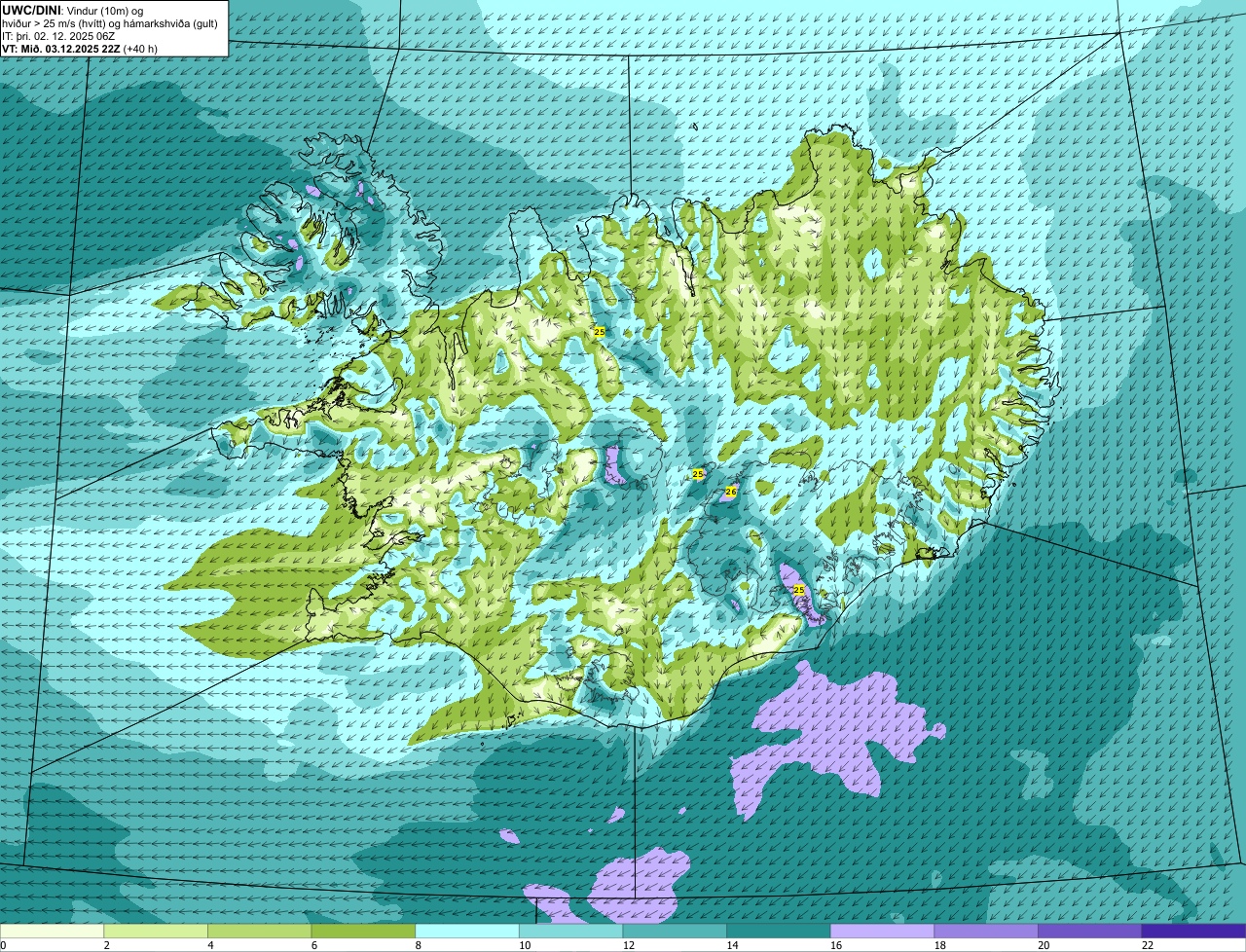Click the legend scale label '8'
The width and height of the screenshot is (1246, 952).
(417, 945)
